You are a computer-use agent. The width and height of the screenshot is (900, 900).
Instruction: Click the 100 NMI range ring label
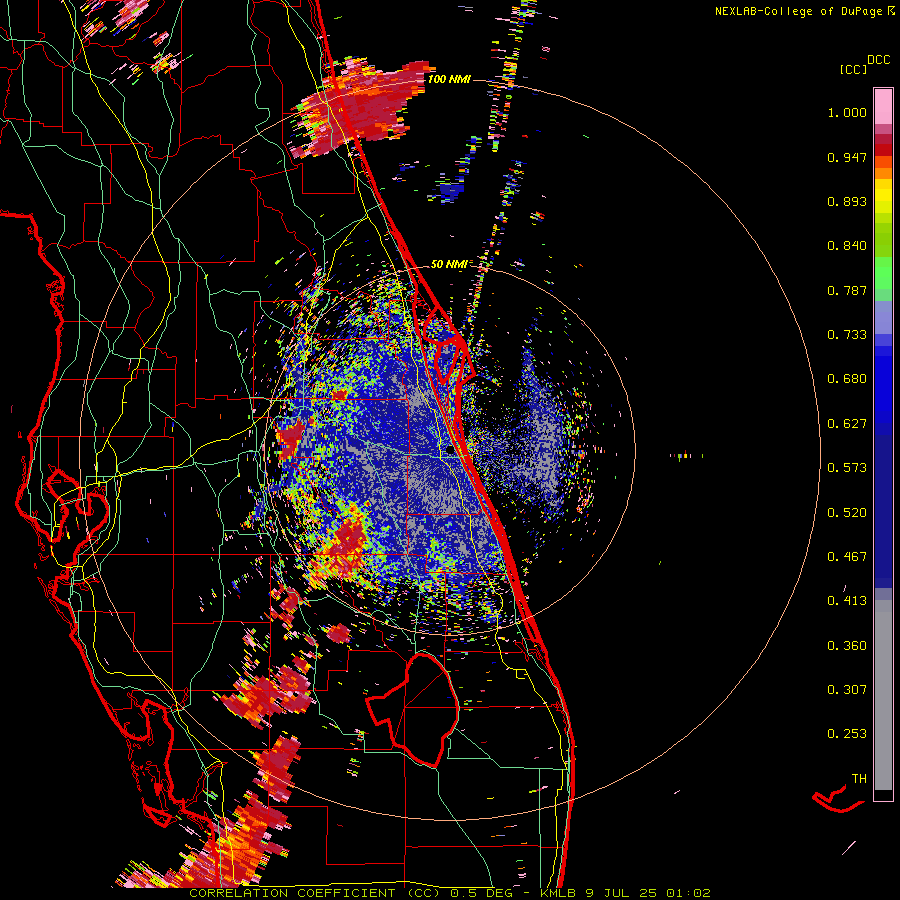click(449, 79)
